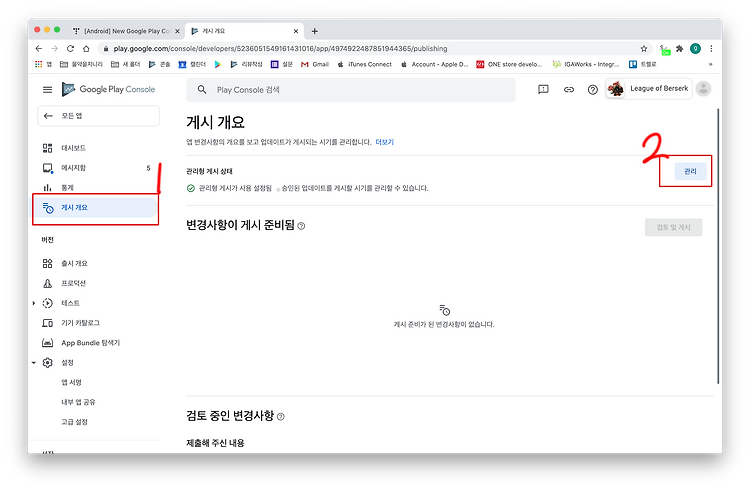
Task: Open the Chrome extensions puzzle icon
Action: point(679,48)
